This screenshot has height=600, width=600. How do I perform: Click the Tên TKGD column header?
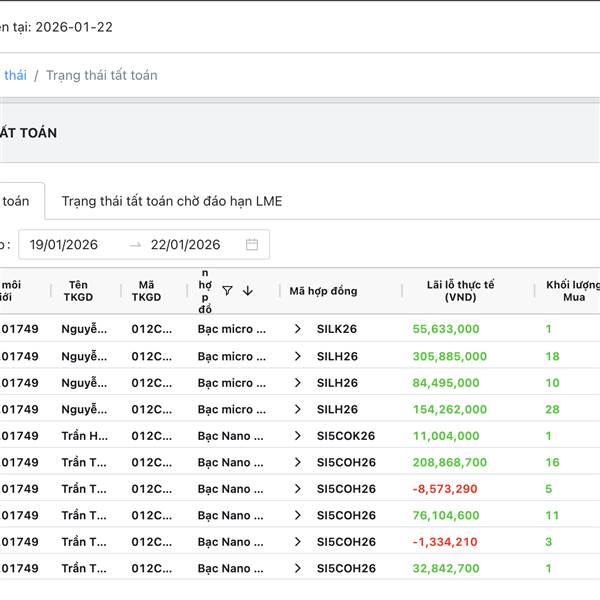tap(78, 291)
